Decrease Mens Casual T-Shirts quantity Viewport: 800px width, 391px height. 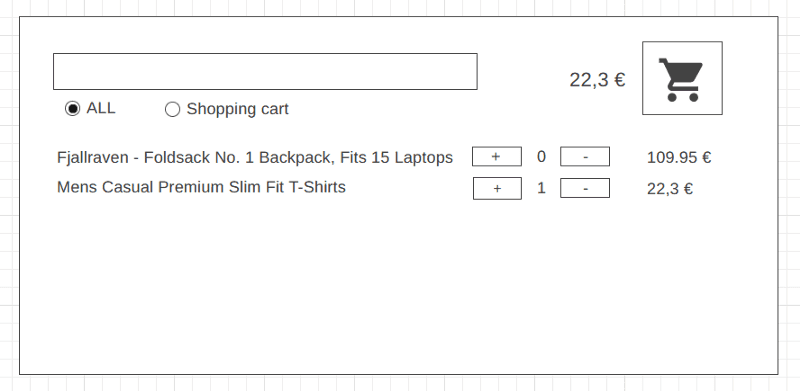pyautogui.click(x=585, y=188)
